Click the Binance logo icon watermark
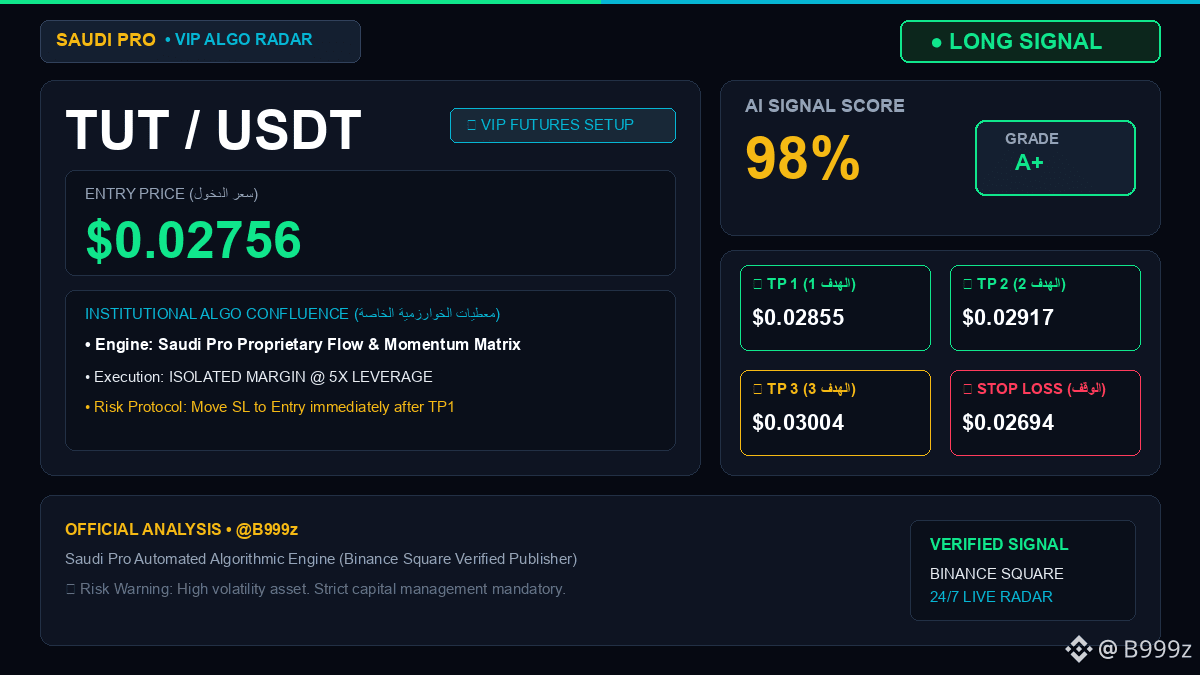The image size is (1200, 675). tap(1078, 649)
